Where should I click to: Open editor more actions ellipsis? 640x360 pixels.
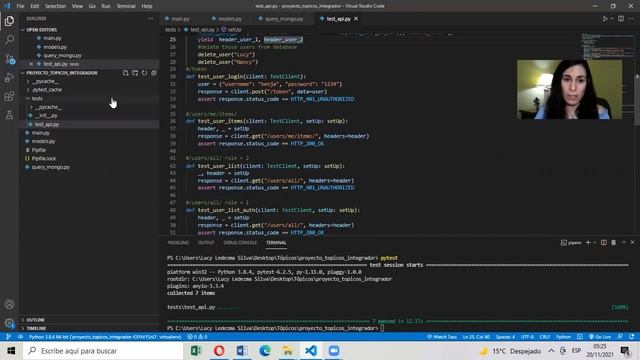(x=631, y=19)
